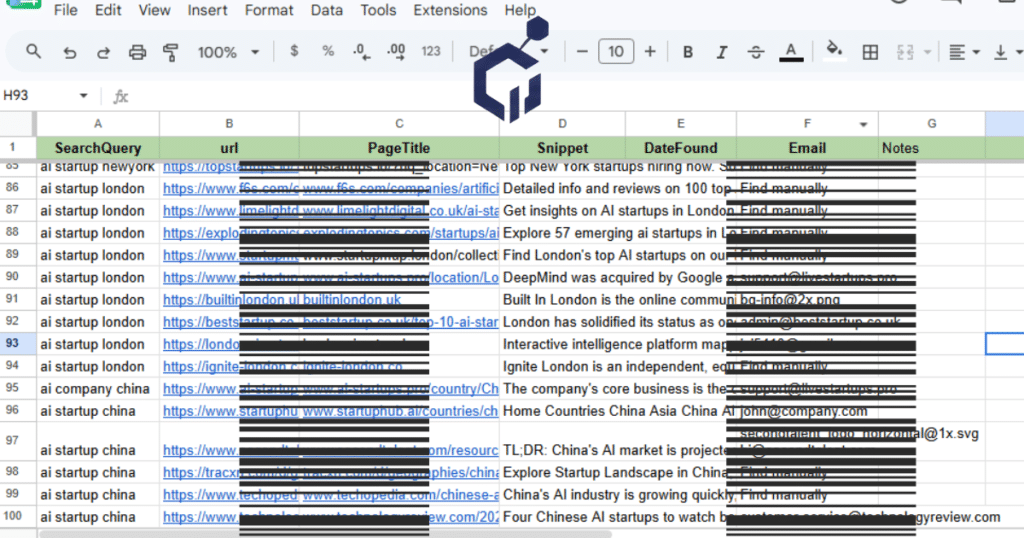Viewport: 1024px width, 538px height.
Task: Open the Help menu
Action: 520,10
